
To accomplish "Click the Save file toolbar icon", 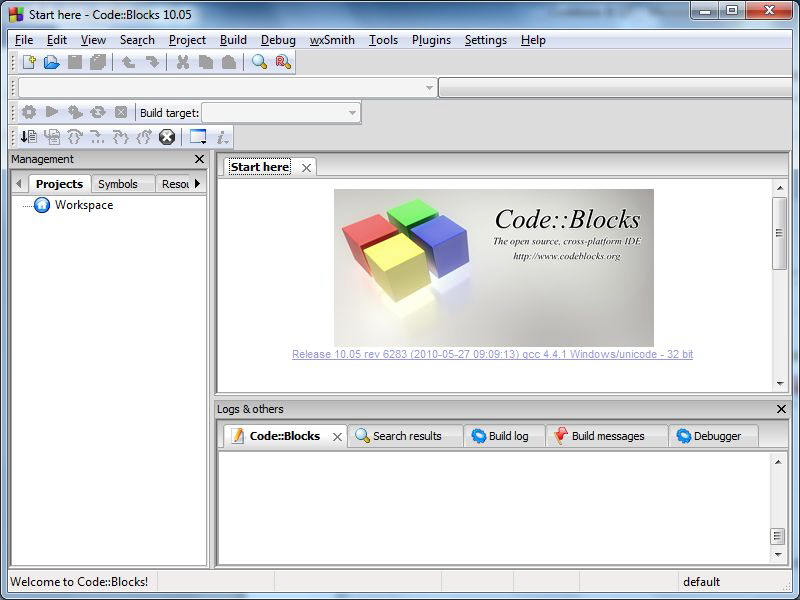I will point(75,62).
